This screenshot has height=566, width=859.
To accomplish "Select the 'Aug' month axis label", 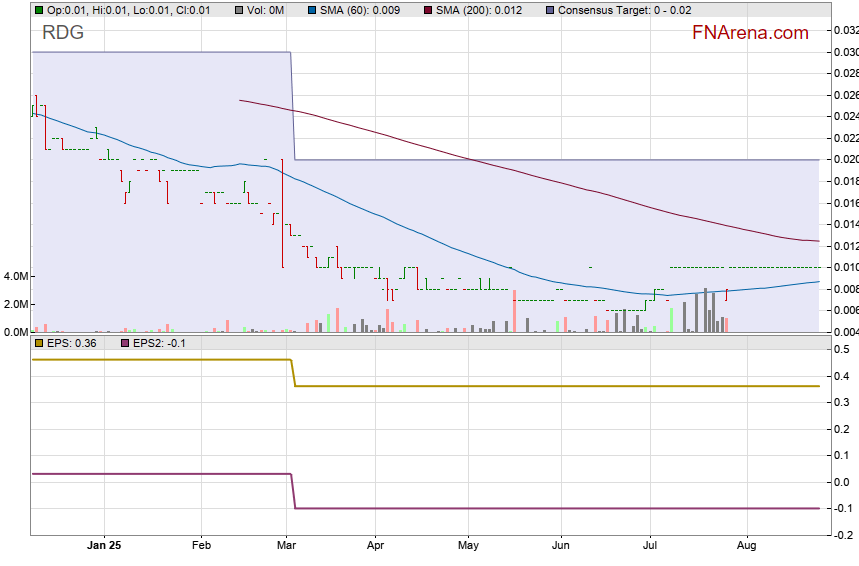I will (745, 547).
